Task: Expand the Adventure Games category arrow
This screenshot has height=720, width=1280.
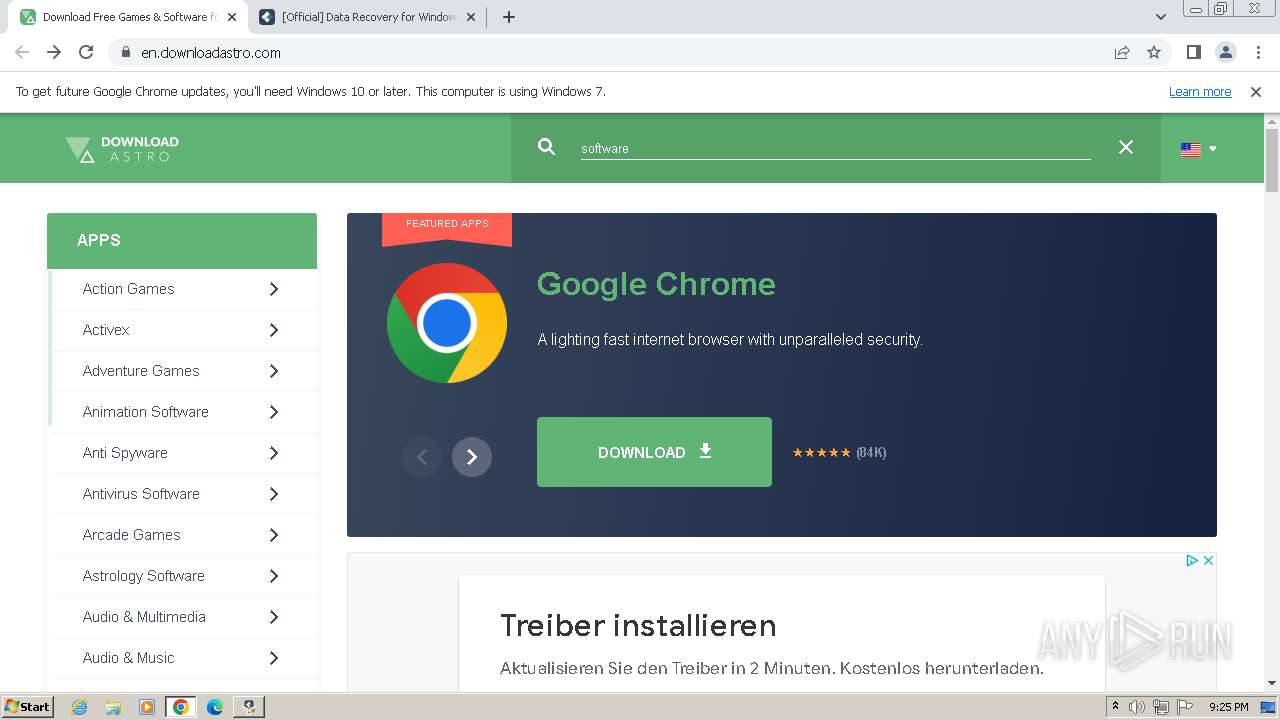Action: (274, 371)
